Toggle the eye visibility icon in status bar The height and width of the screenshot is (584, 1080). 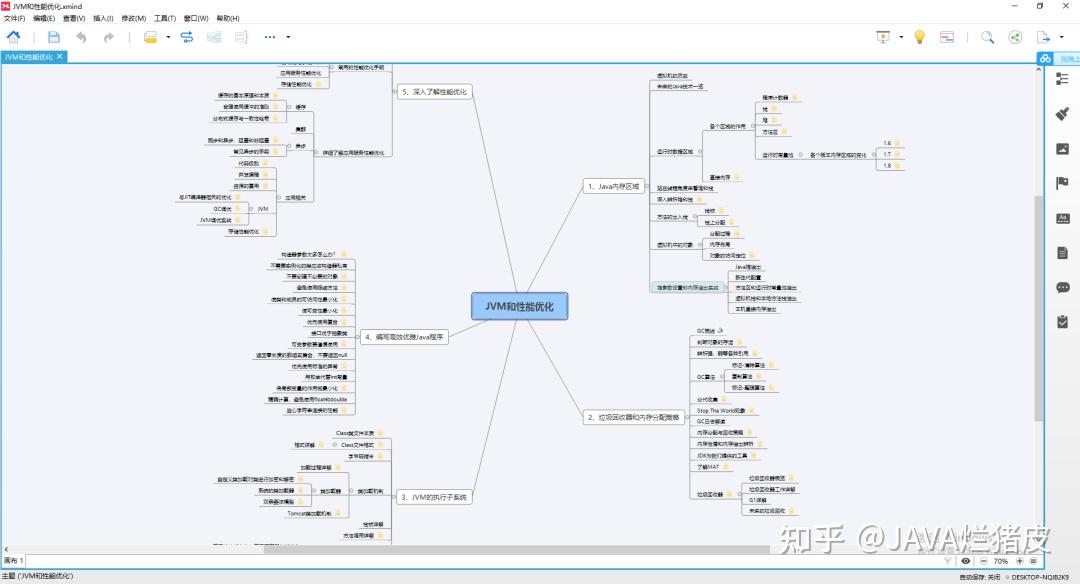point(966,561)
